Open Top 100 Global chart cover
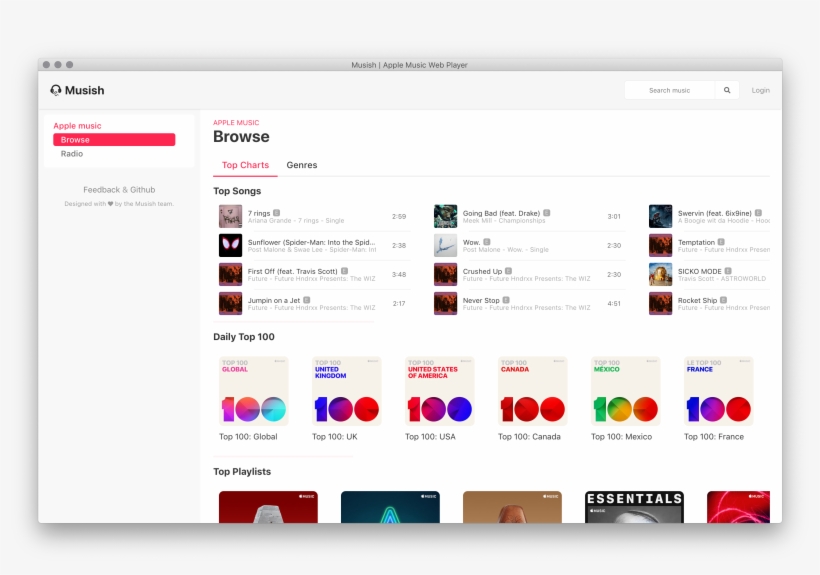 [x=254, y=391]
